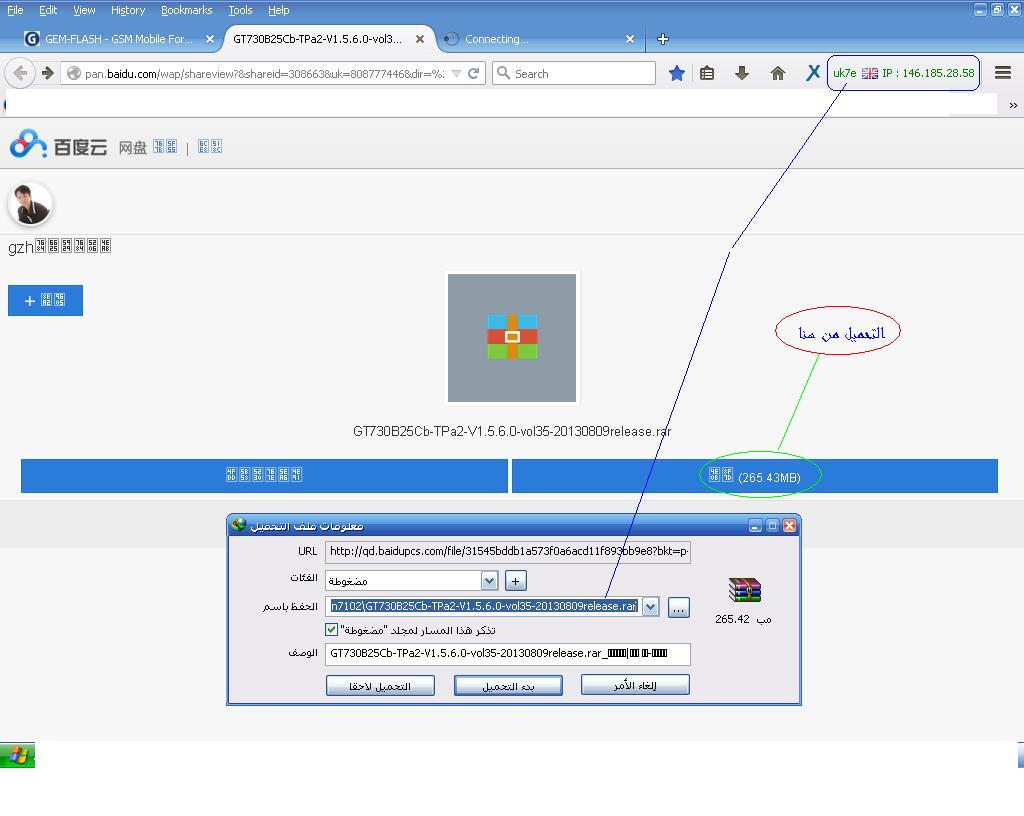Click the bookmark star icon

click(x=677, y=73)
